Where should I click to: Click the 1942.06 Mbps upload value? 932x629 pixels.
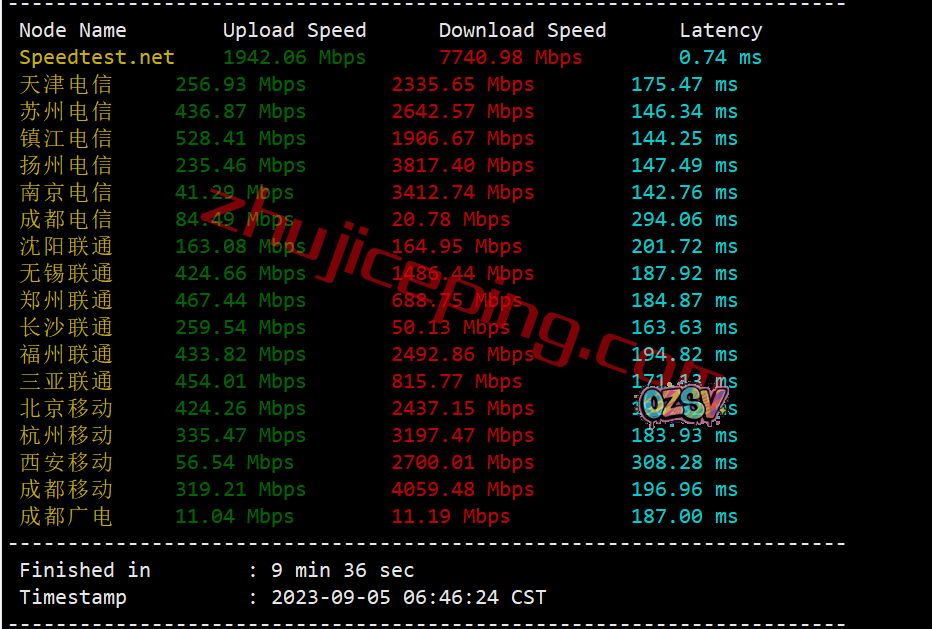coord(294,58)
